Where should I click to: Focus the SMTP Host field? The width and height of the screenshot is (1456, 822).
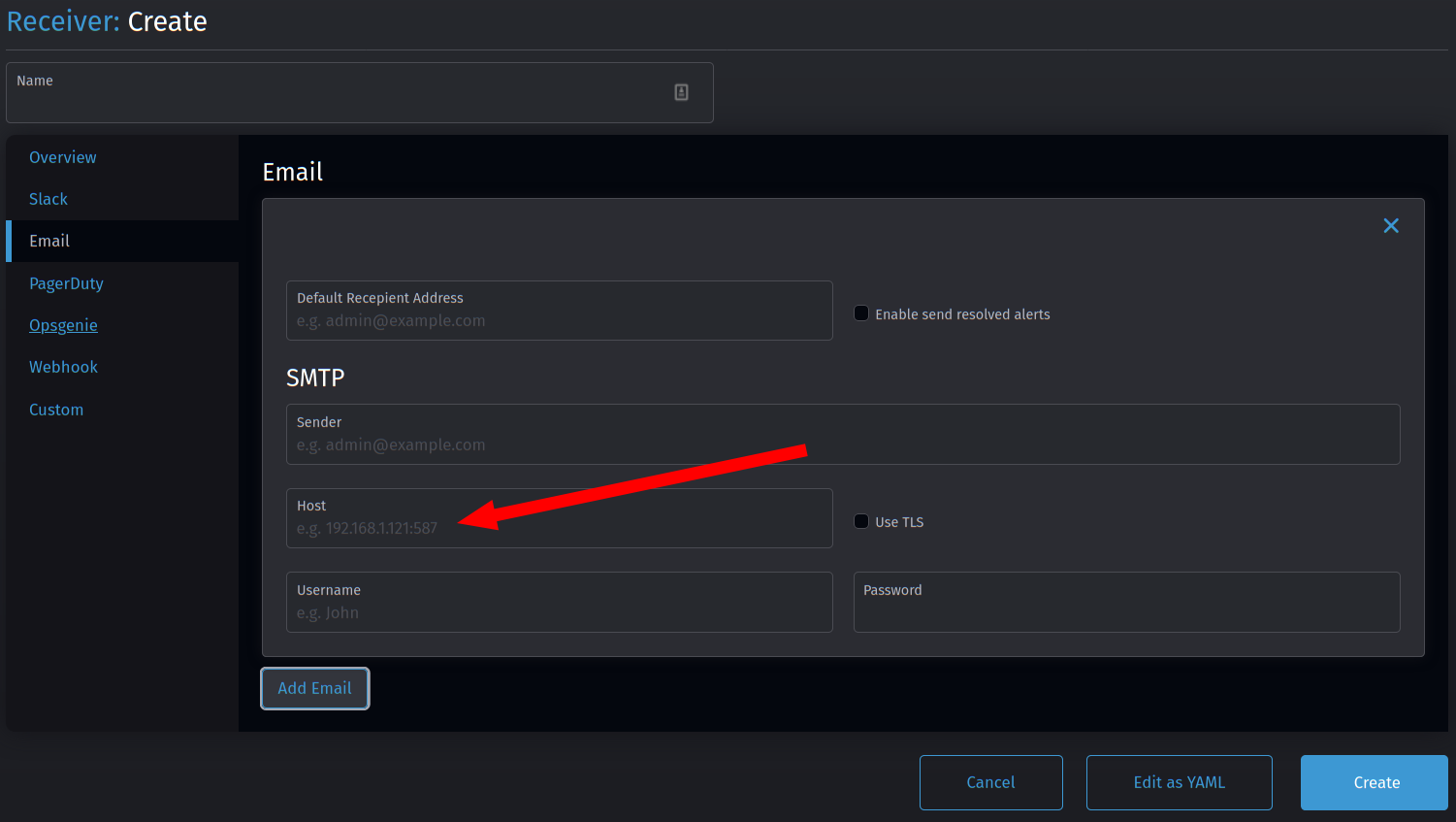coord(559,518)
